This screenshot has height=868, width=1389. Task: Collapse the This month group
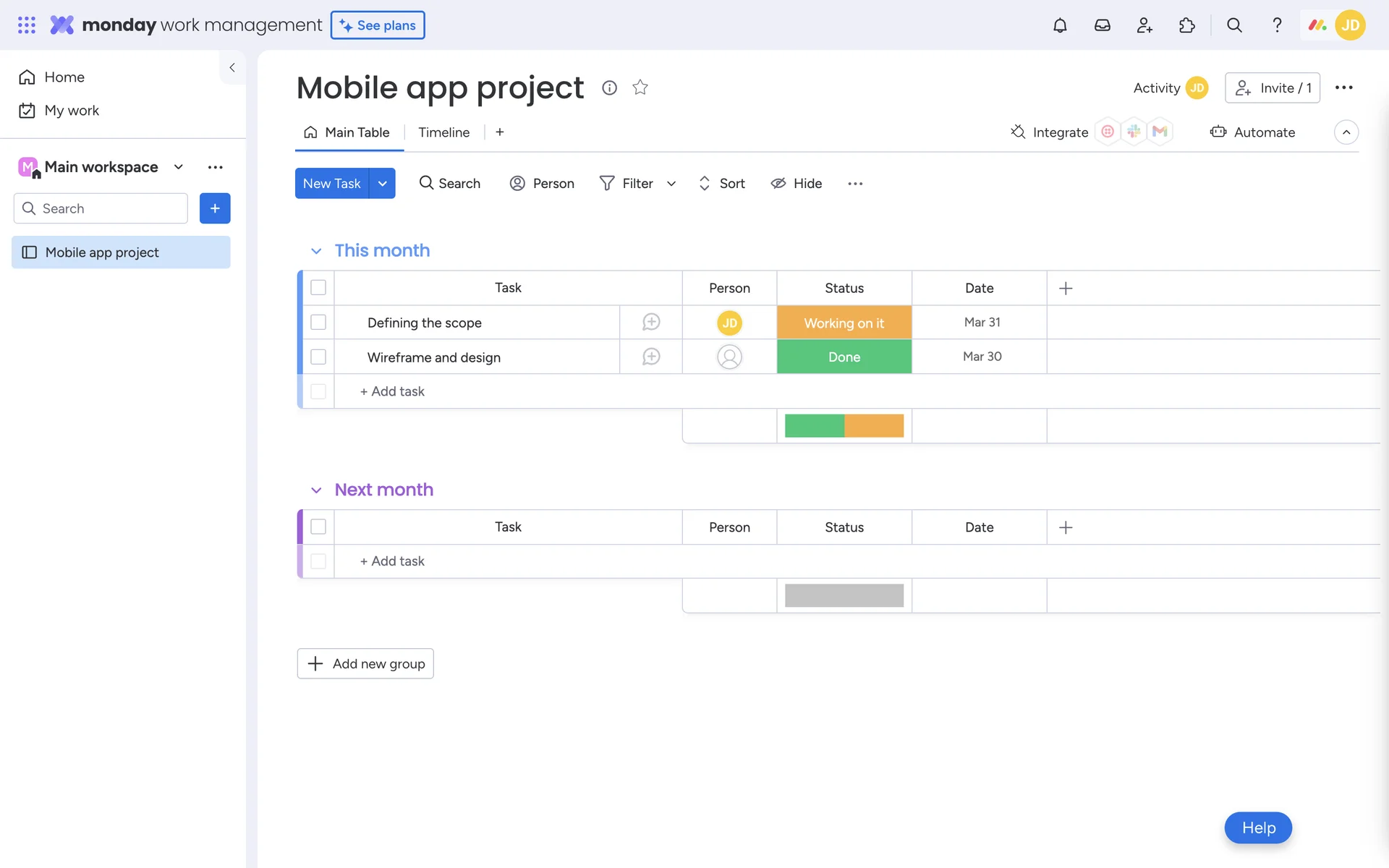point(316,251)
